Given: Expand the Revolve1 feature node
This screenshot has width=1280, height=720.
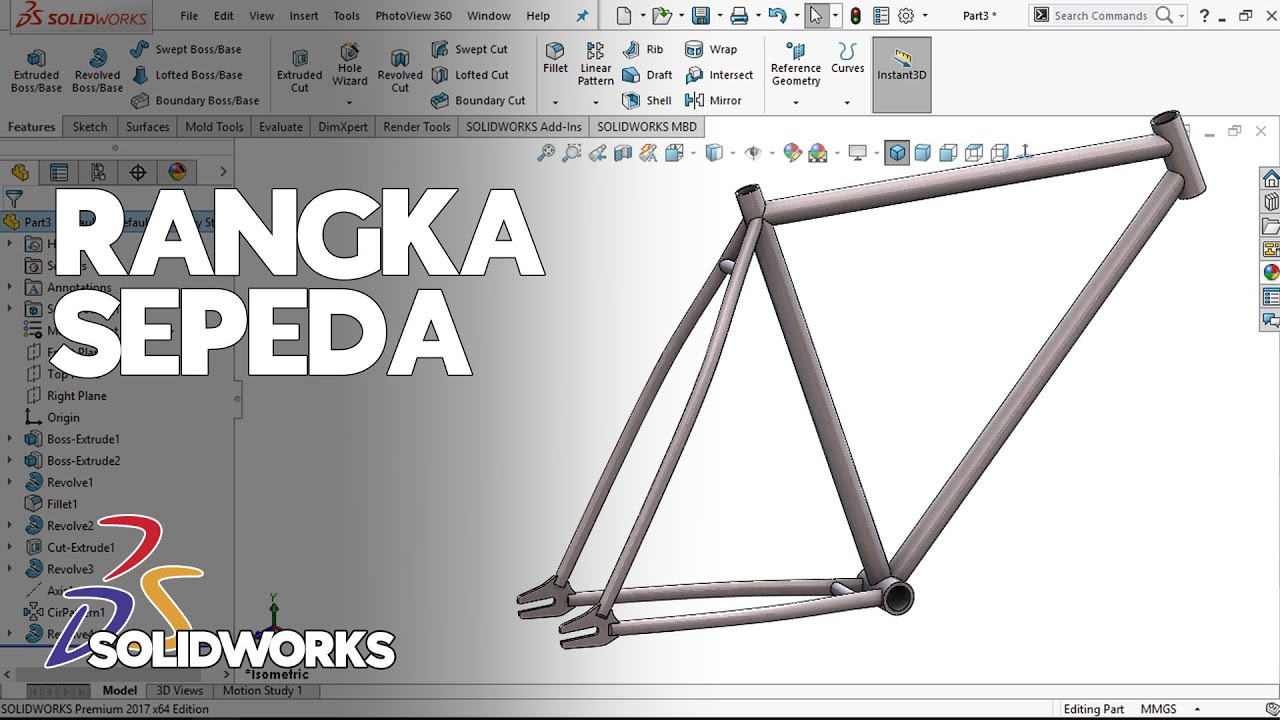Looking at the screenshot, I should (x=10, y=482).
